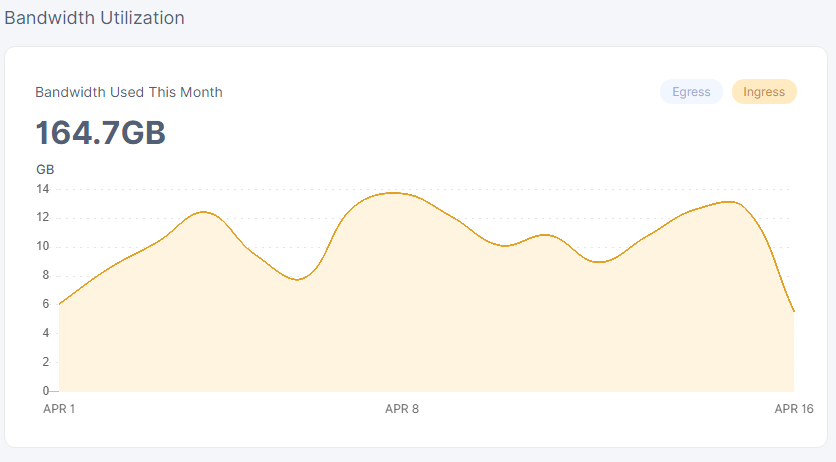Click the line's end point at APR 16
The image size is (836, 462).
[x=794, y=312]
